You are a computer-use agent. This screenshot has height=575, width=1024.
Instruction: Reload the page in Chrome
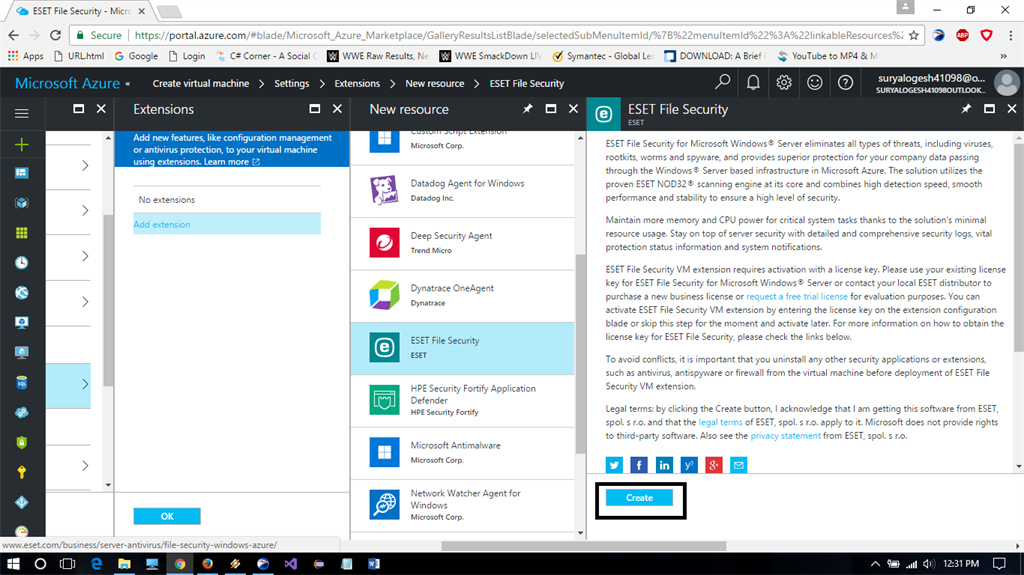tap(56, 35)
